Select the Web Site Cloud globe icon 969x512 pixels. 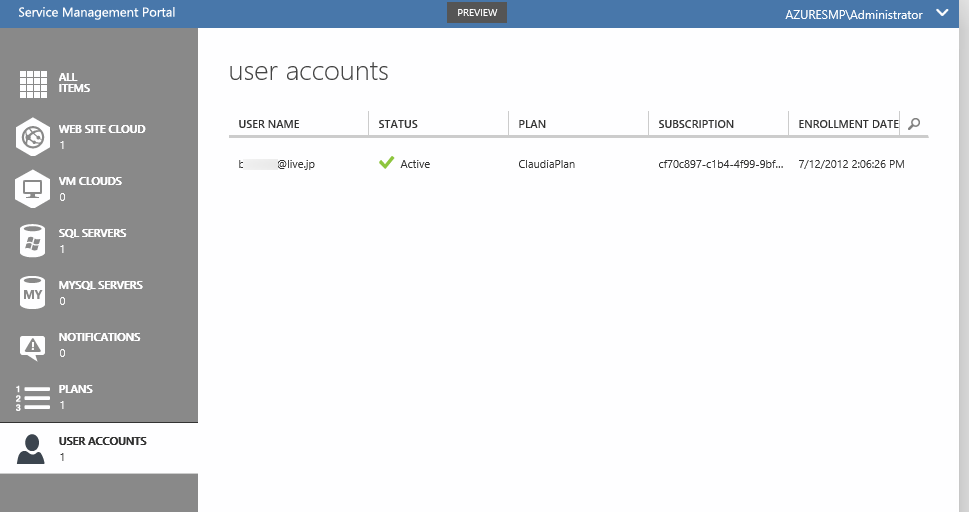coord(34,136)
